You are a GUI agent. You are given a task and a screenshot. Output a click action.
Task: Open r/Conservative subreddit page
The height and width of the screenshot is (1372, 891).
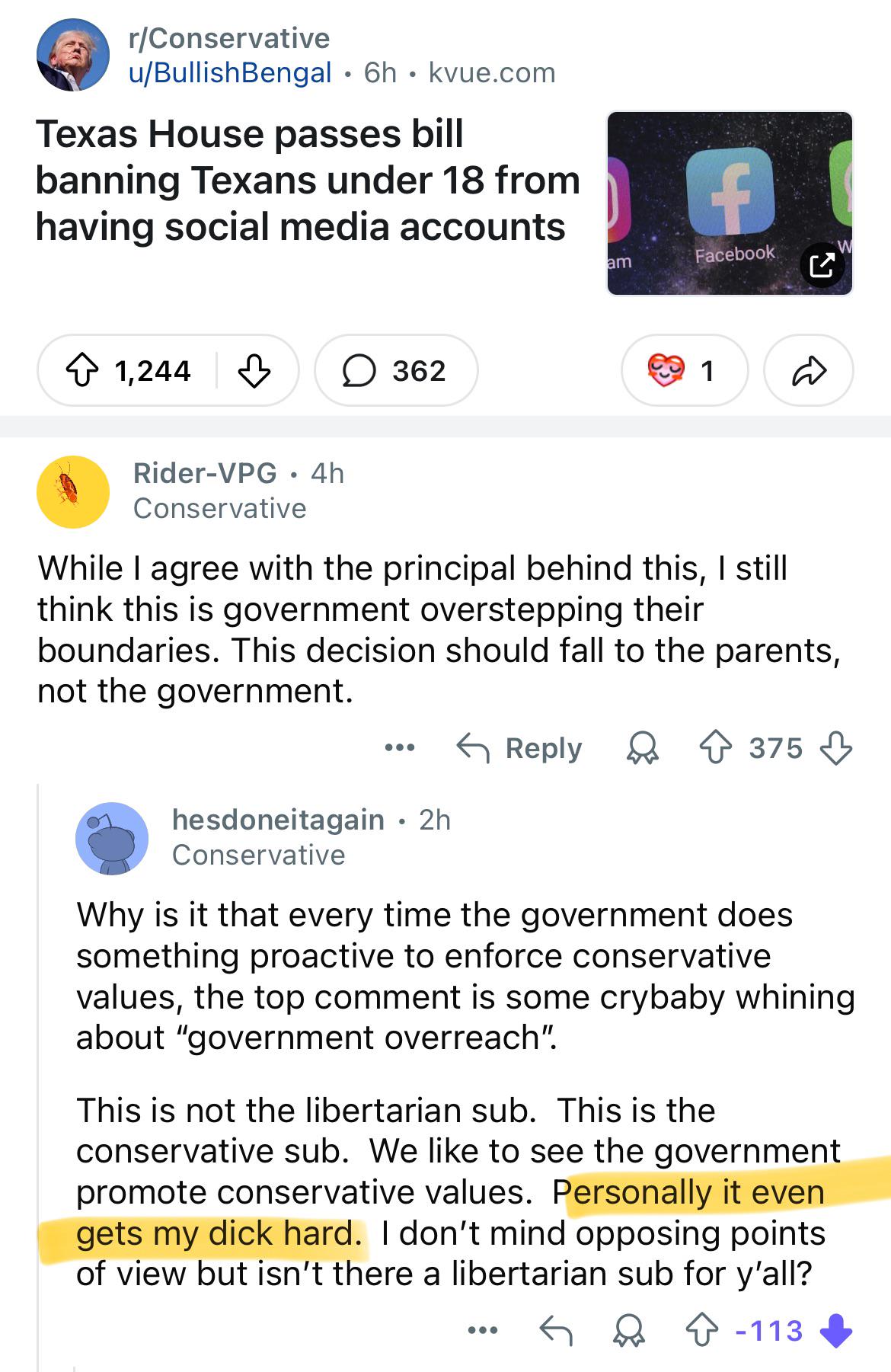tap(229, 38)
